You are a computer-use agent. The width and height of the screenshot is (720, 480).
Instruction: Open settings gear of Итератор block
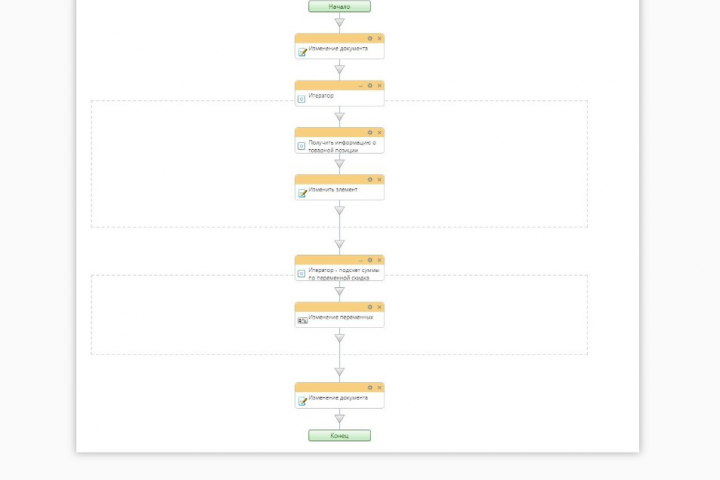370,85
